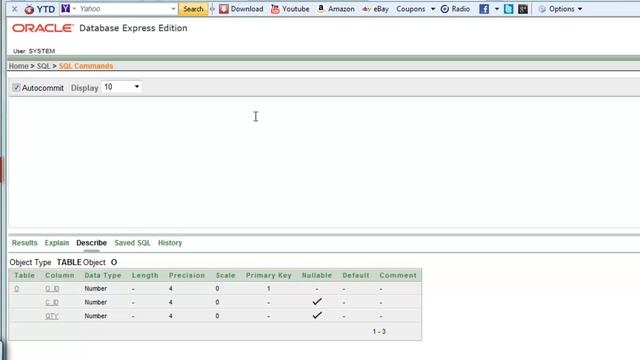The height and width of the screenshot is (360, 640).
Task: Open the Coupons toolbar item
Action: pyautogui.click(x=411, y=9)
